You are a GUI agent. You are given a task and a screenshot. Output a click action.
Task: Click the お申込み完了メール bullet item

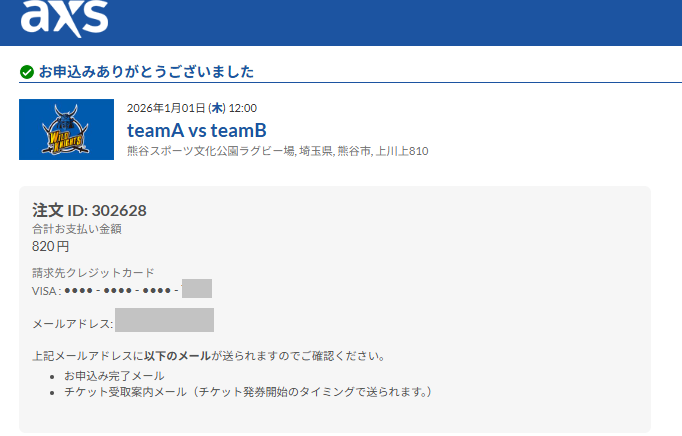[114, 376]
